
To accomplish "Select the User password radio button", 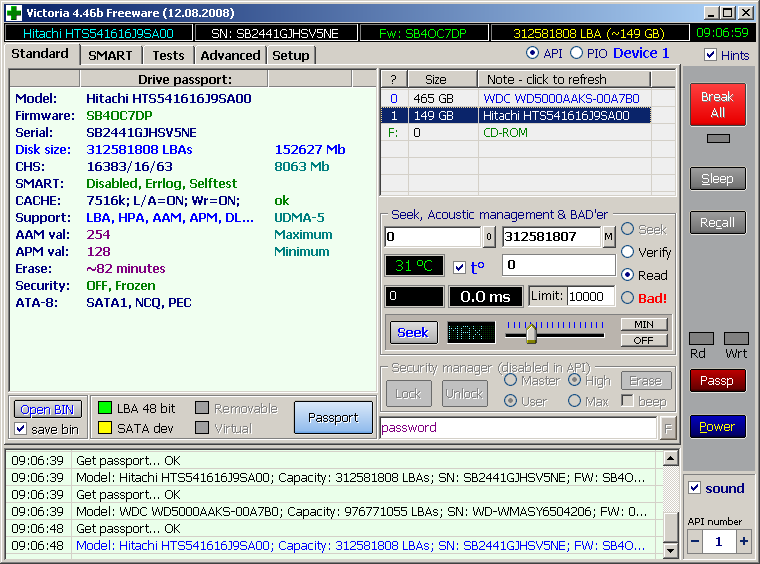I will pos(510,401).
